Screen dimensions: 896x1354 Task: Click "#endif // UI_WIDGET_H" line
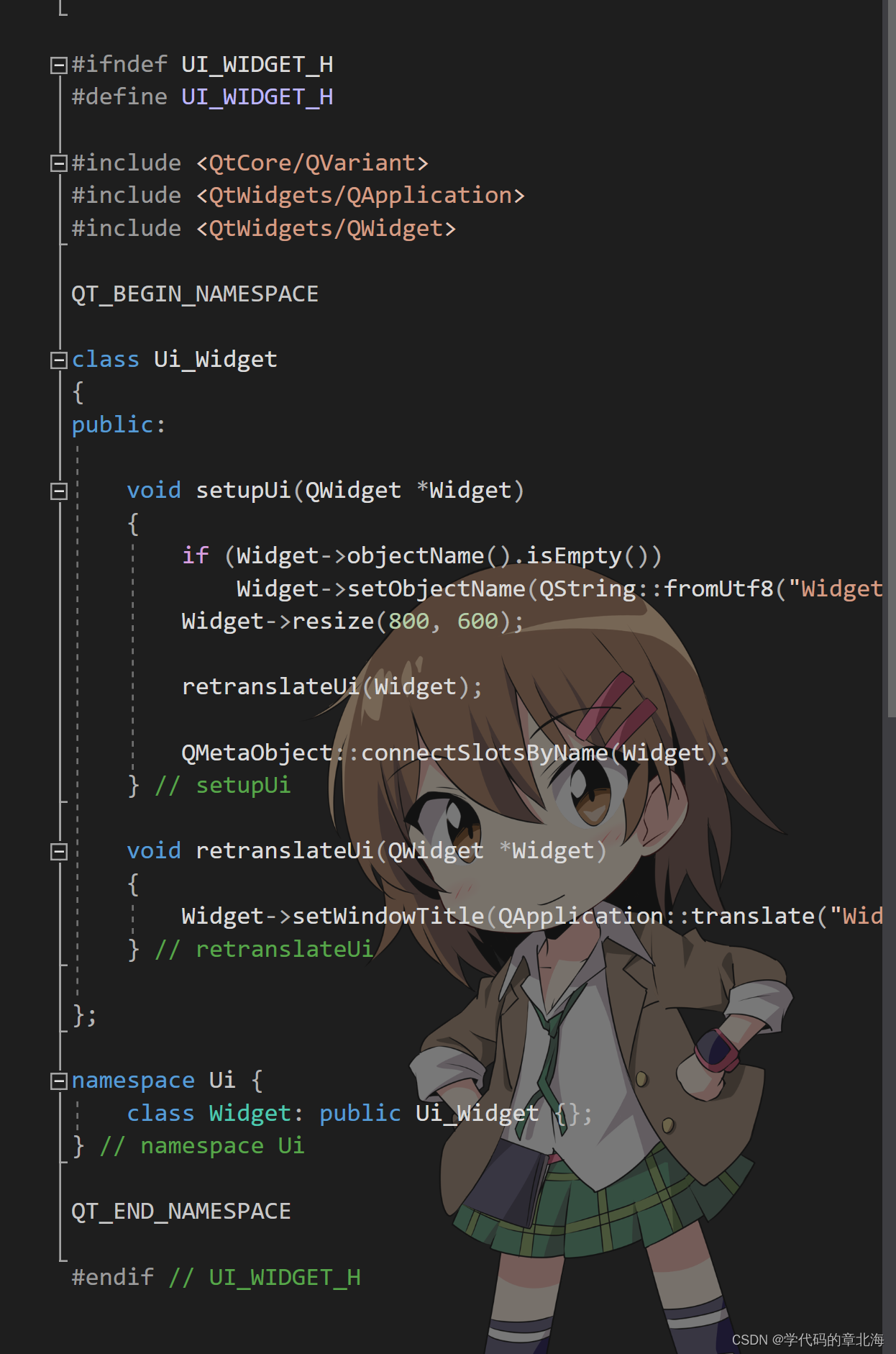pyautogui.click(x=216, y=1278)
